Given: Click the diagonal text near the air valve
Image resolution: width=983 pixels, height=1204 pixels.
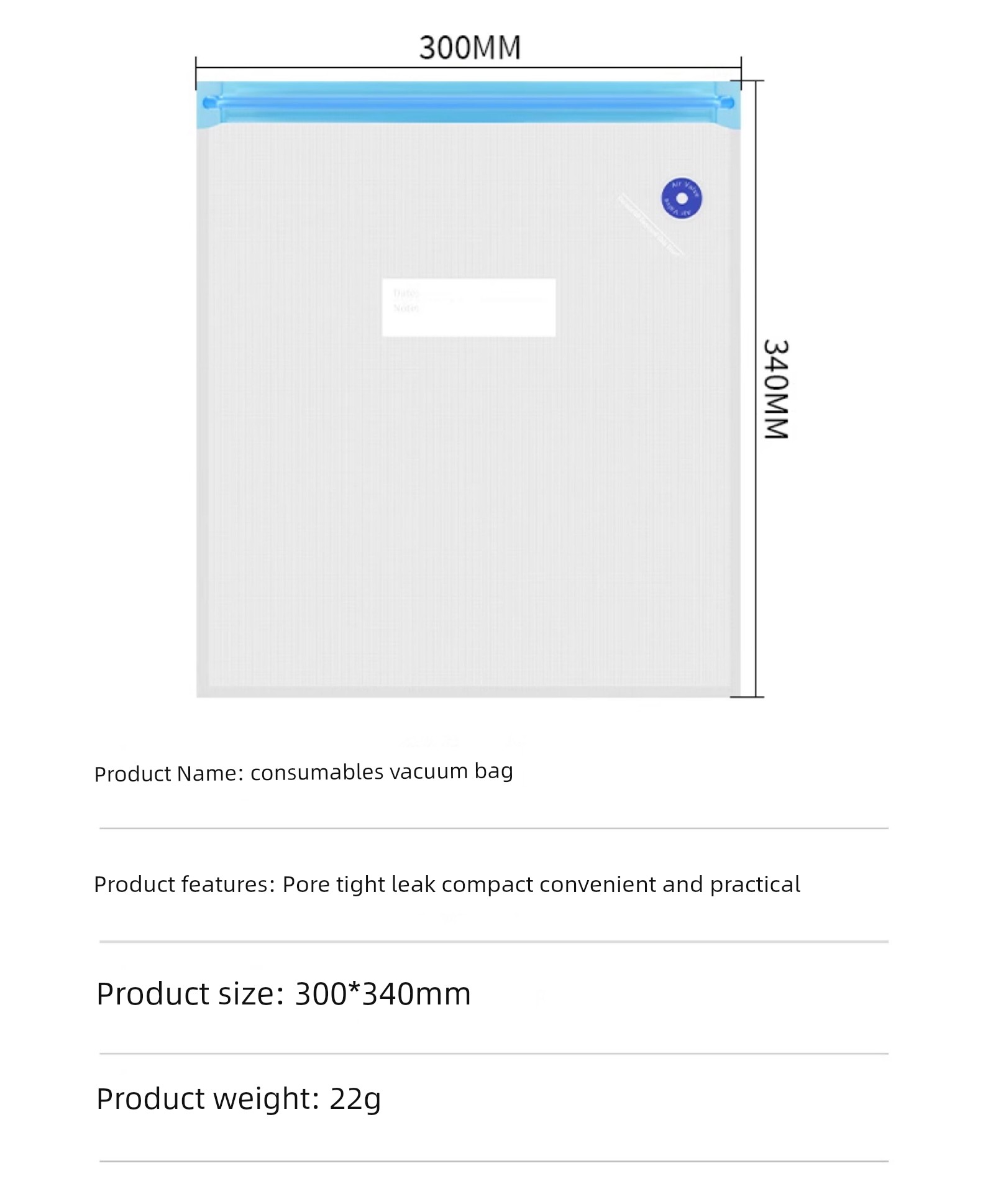Looking at the screenshot, I should point(650,224).
